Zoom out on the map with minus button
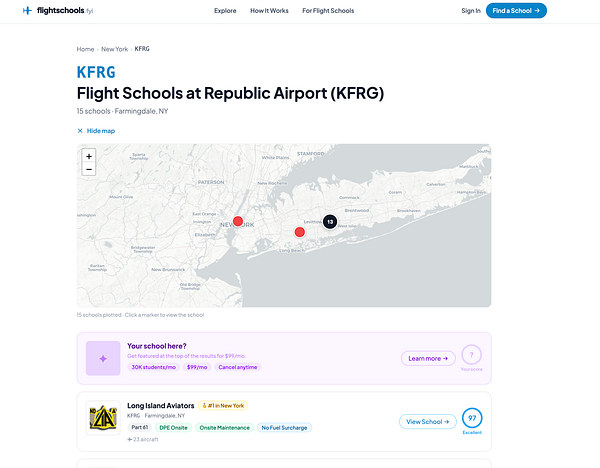 pyautogui.click(x=89, y=169)
